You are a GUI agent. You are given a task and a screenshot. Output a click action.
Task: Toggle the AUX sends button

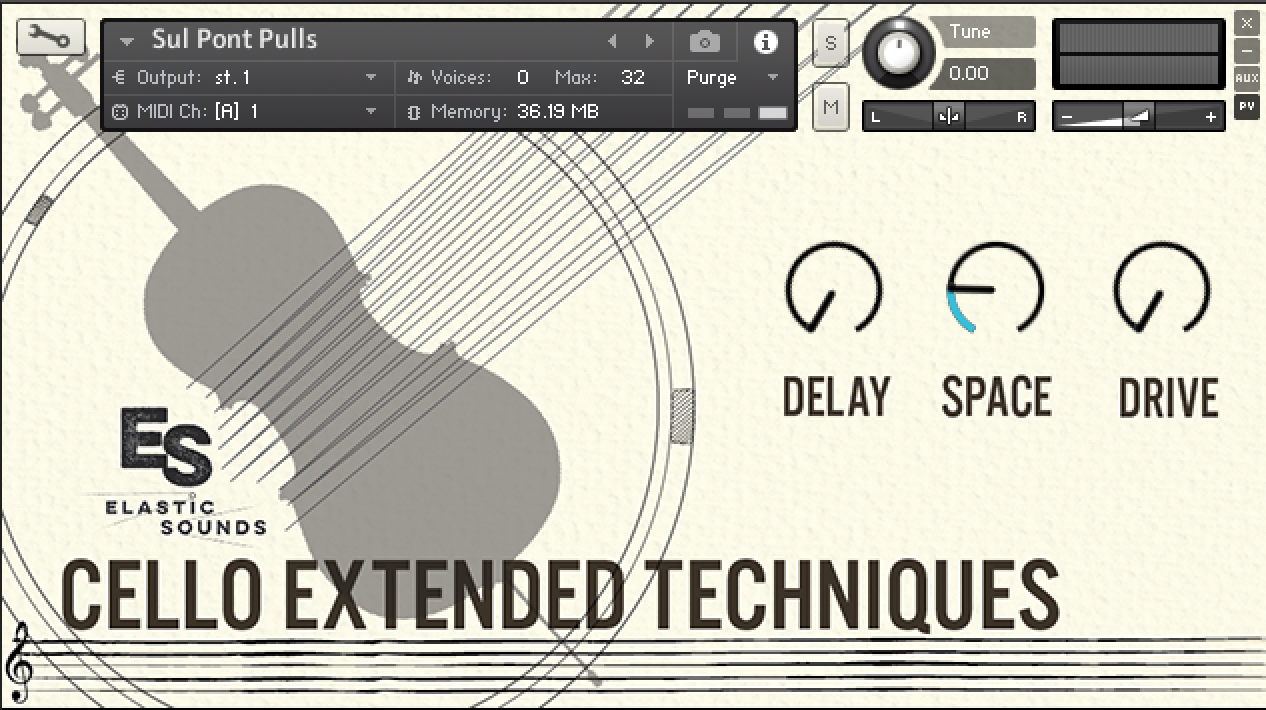coord(1246,78)
